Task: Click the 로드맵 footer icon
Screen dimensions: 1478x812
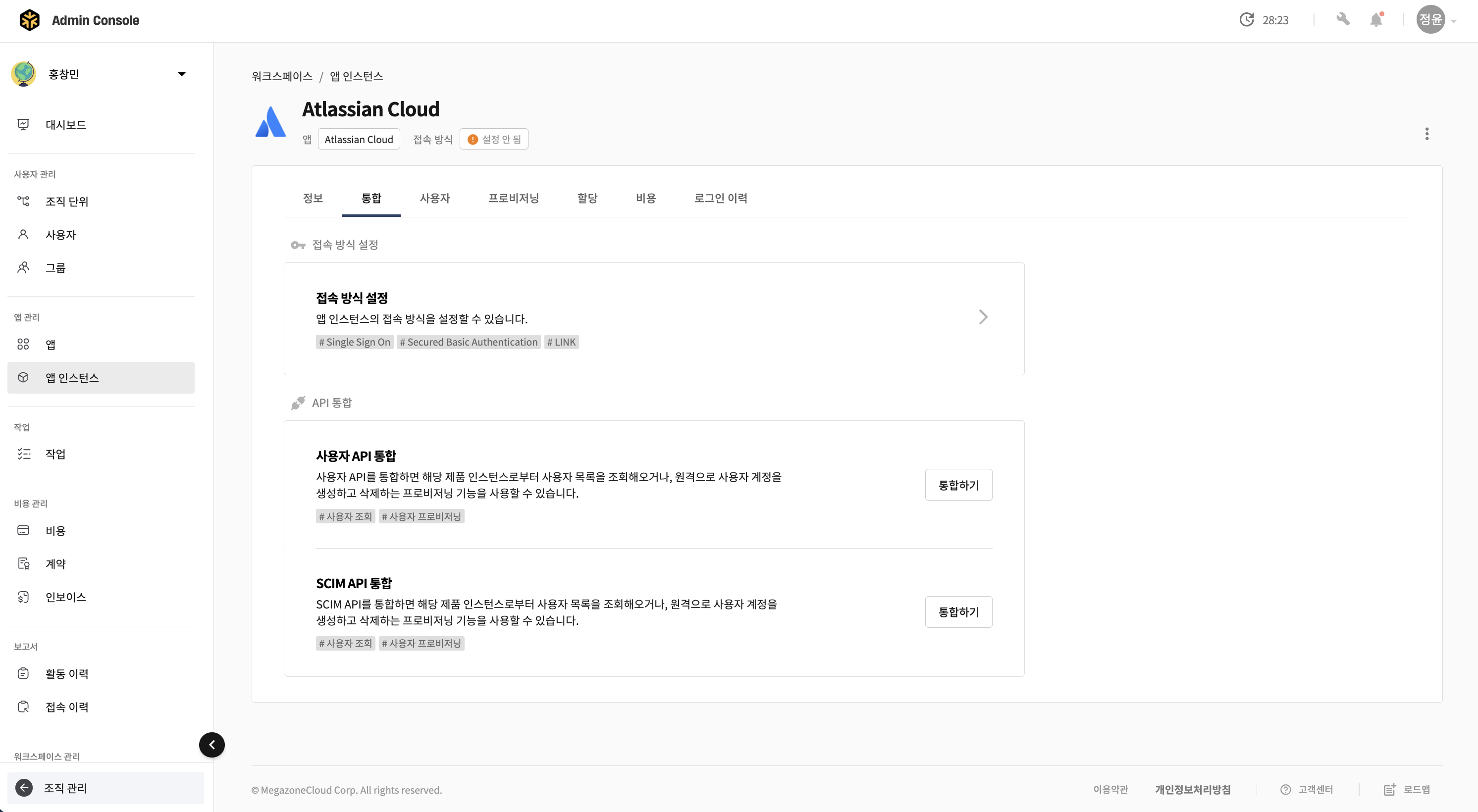Action: point(1390,790)
